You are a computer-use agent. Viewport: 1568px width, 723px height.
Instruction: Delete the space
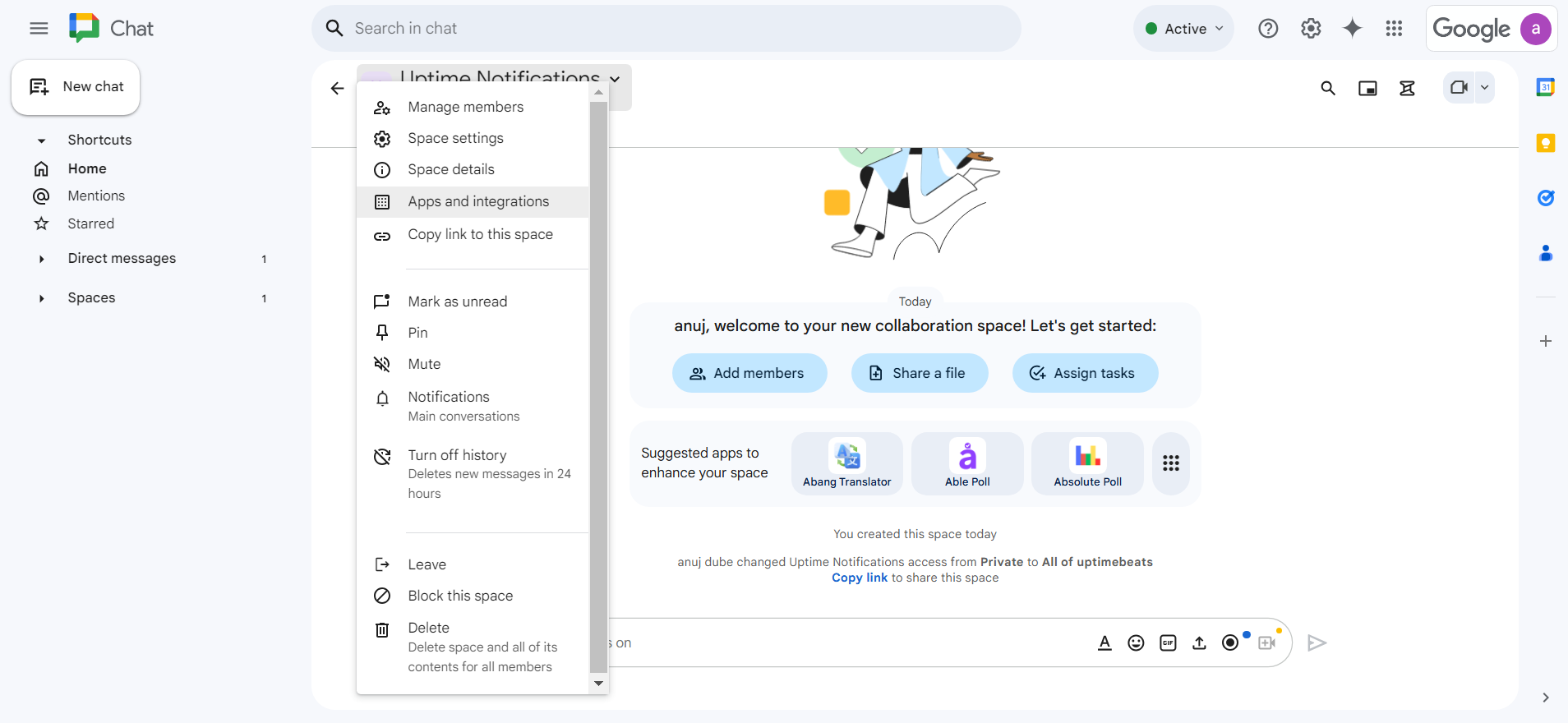coord(473,647)
